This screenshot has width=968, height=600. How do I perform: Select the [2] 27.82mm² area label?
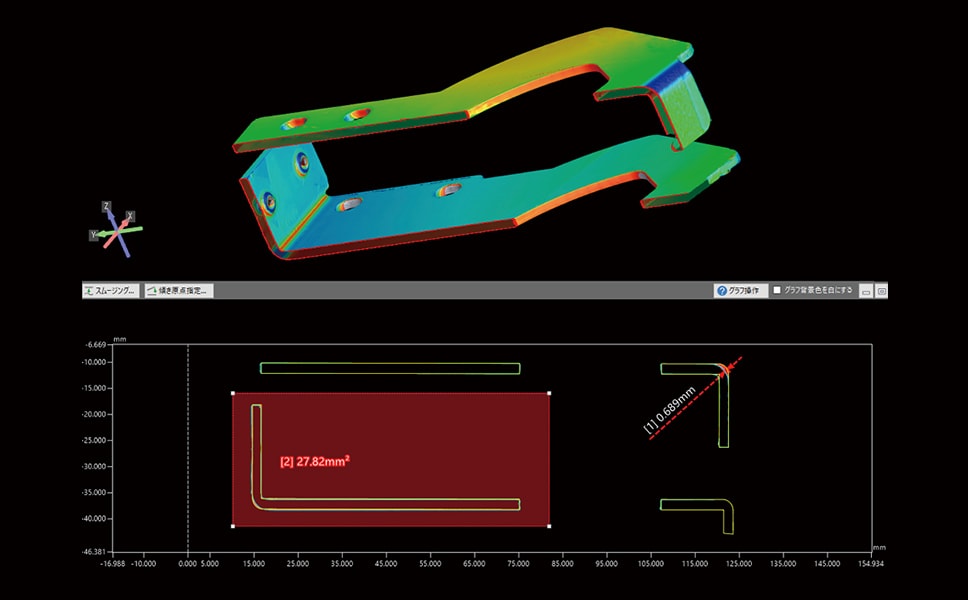pos(315,460)
